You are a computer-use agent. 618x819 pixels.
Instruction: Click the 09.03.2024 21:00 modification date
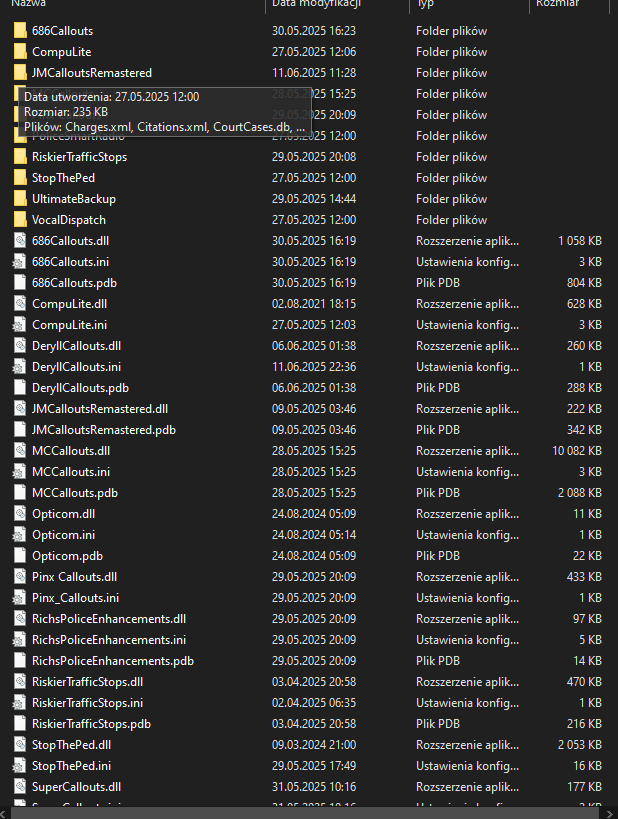click(x=313, y=745)
